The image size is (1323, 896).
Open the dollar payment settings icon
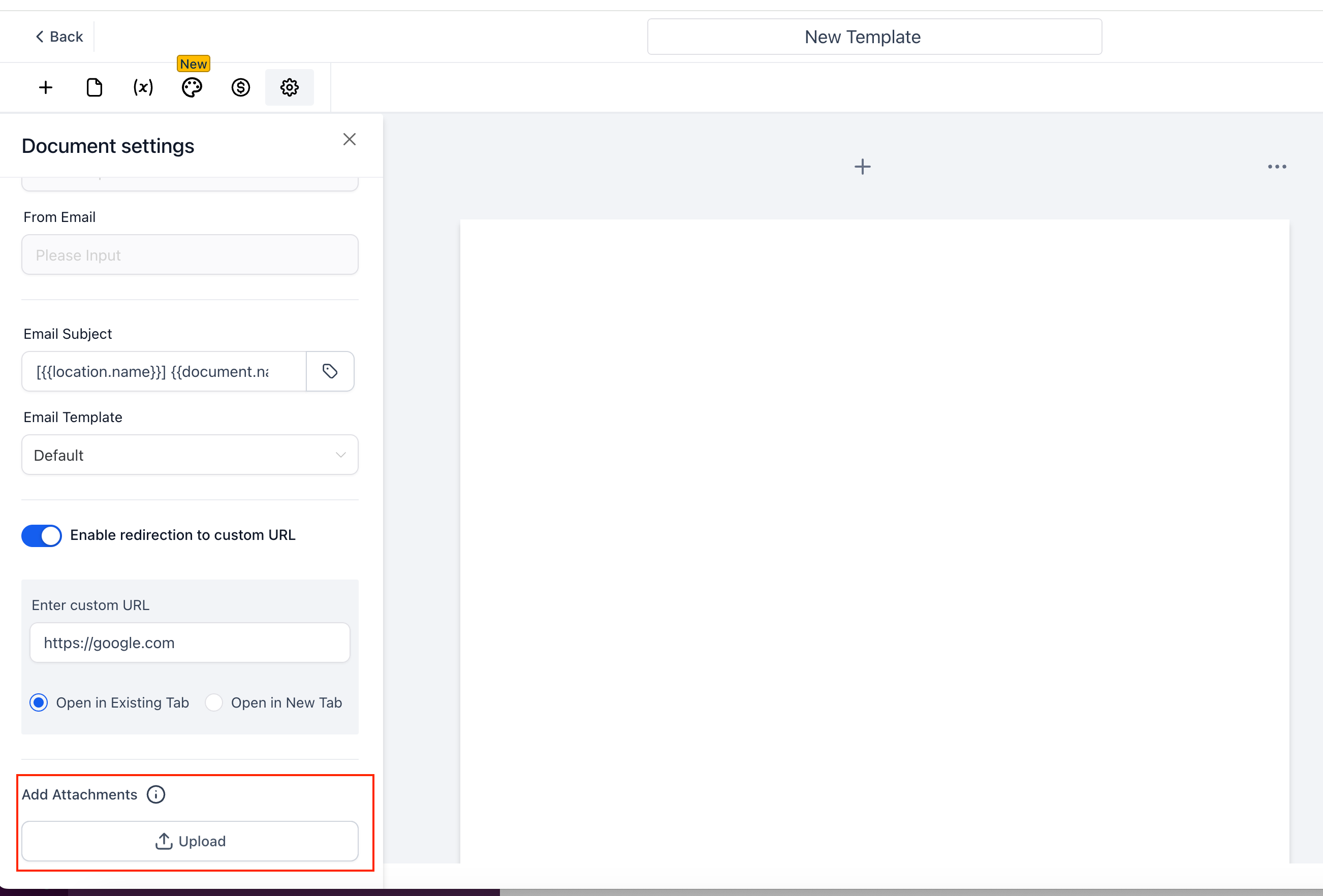pyautogui.click(x=241, y=88)
